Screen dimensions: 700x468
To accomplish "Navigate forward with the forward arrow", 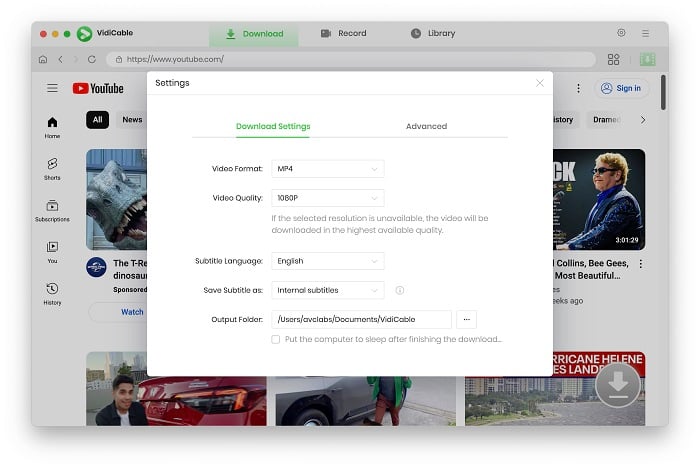I will point(75,59).
